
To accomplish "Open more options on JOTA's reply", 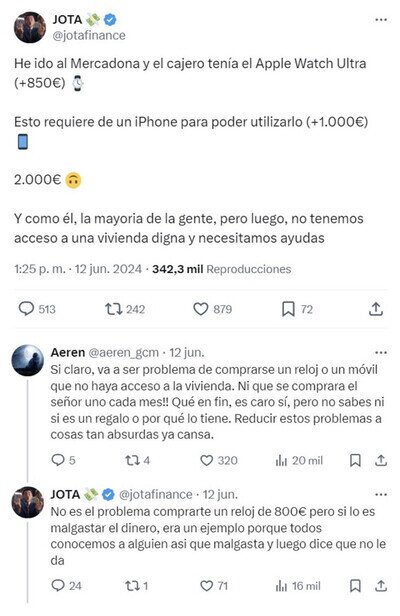I will point(381,494).
